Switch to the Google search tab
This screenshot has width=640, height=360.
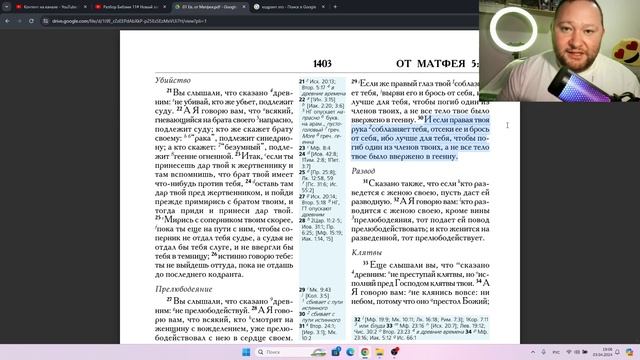pos(289,7)
